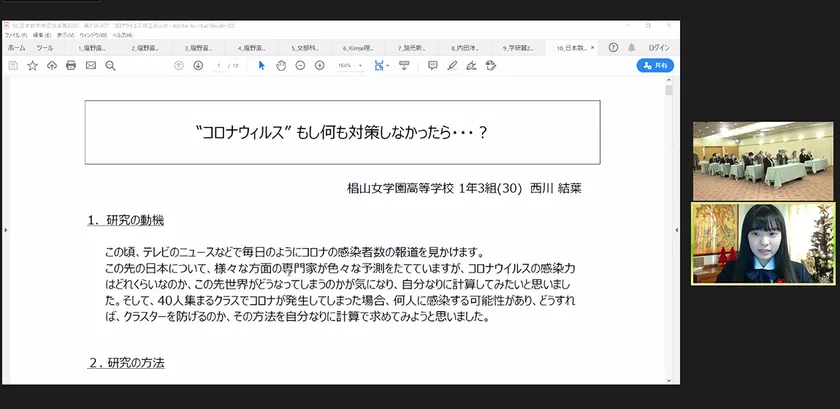Open the magnifier search tool
Screen dimensions: 840x409
point(111,65)
